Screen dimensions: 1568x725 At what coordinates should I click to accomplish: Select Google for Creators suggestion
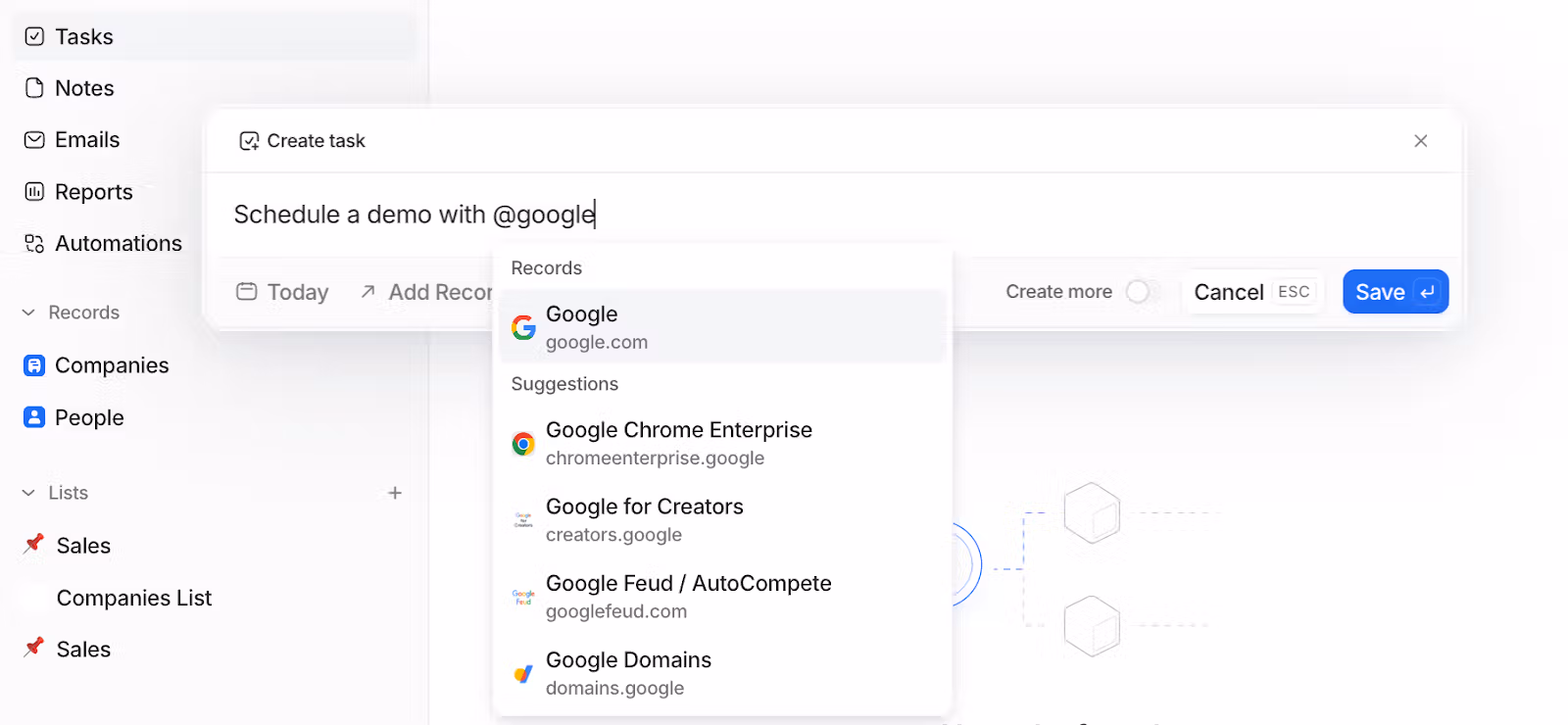click(722, 520)
